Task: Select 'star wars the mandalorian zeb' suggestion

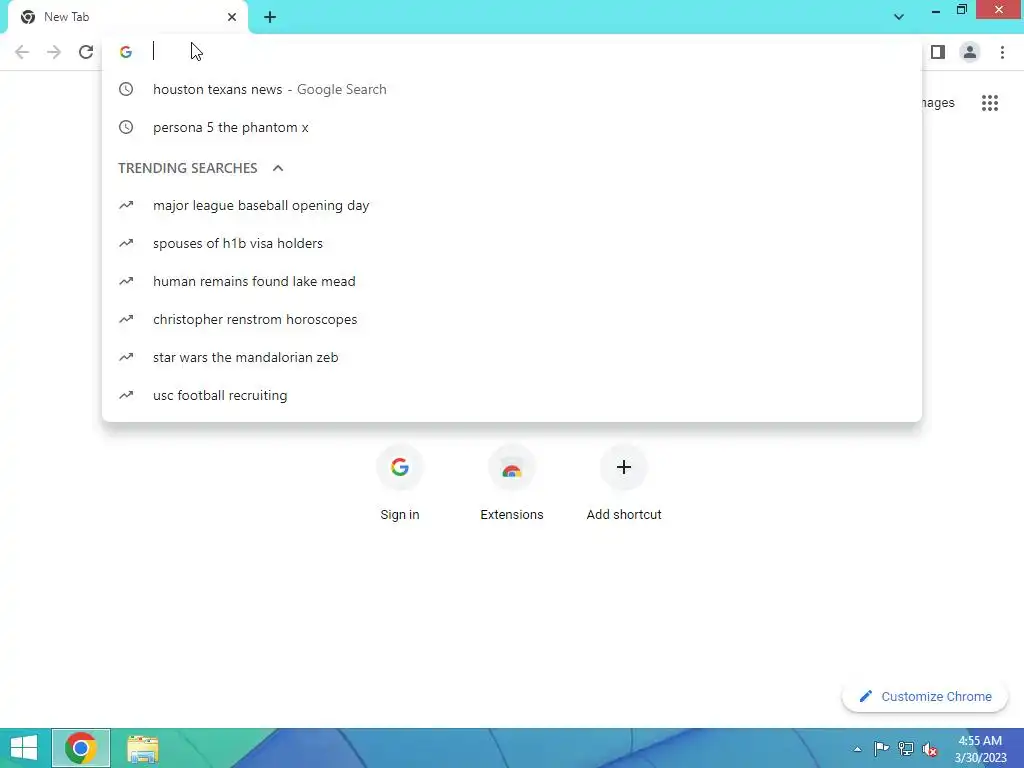Action: [512, 357]
